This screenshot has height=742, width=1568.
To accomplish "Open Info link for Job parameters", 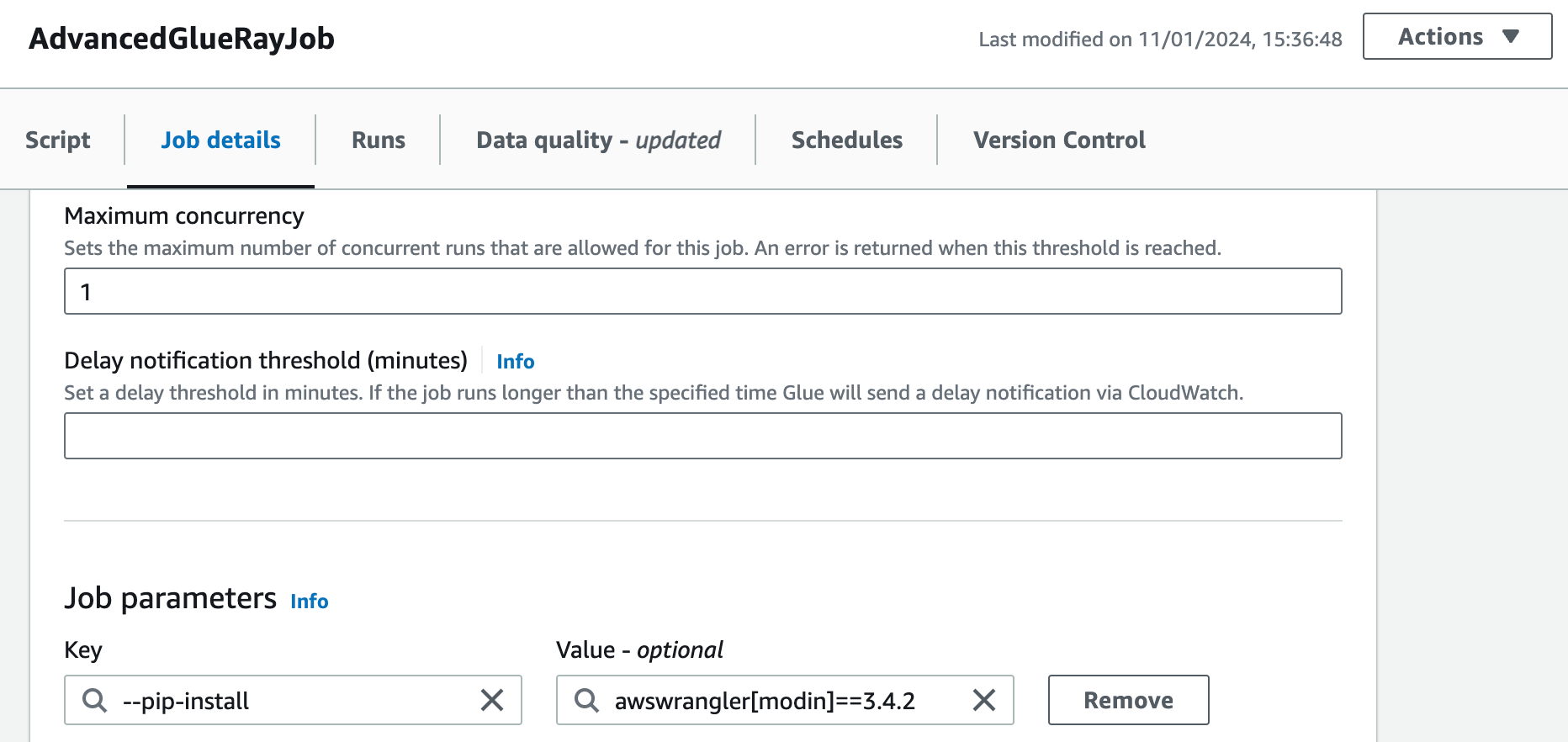I will (x=310, y=602).
